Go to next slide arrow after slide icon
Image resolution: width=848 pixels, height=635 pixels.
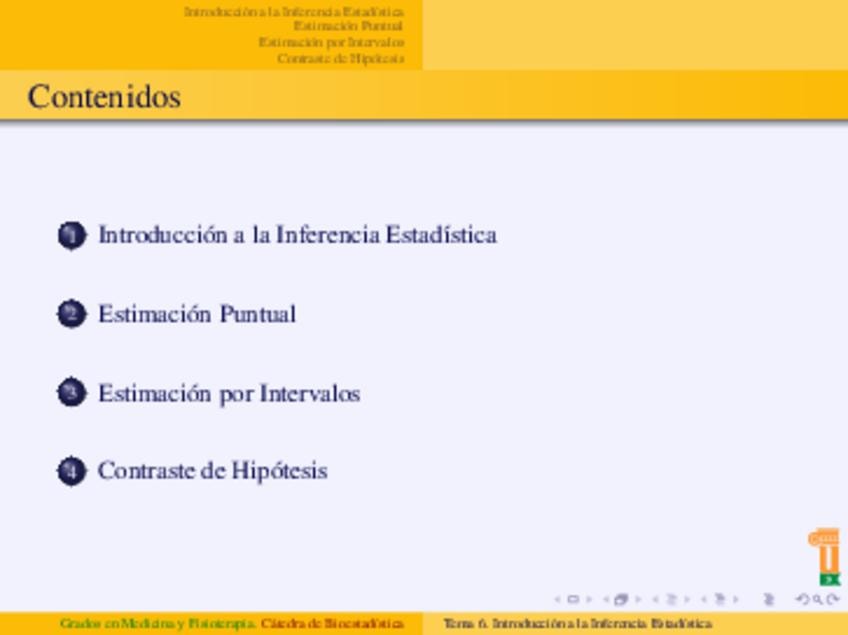pos(589,599)
